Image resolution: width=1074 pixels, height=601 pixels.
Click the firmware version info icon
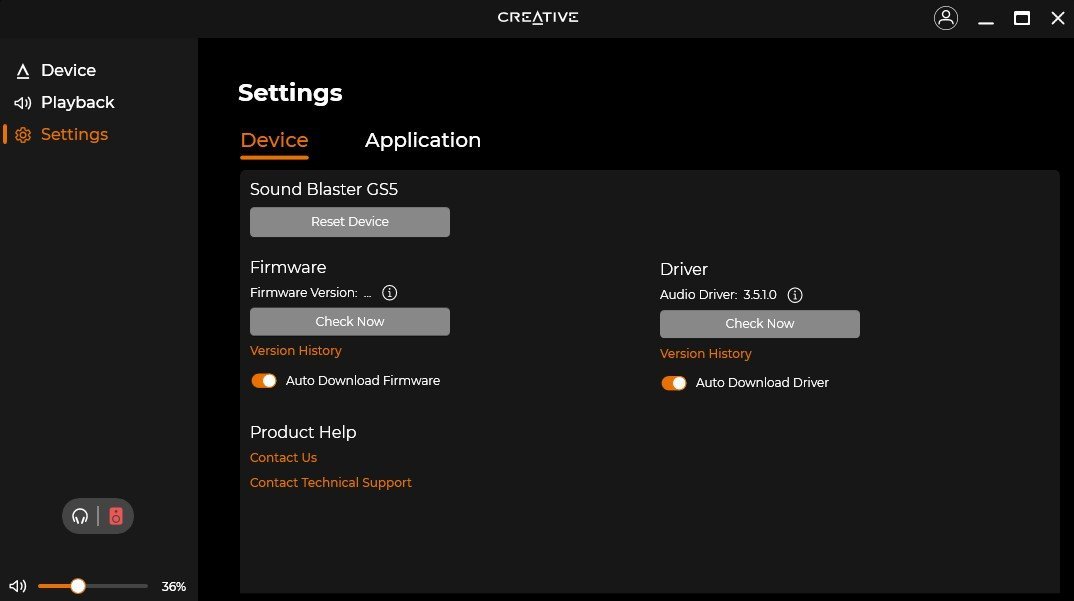tap(390, 293)
